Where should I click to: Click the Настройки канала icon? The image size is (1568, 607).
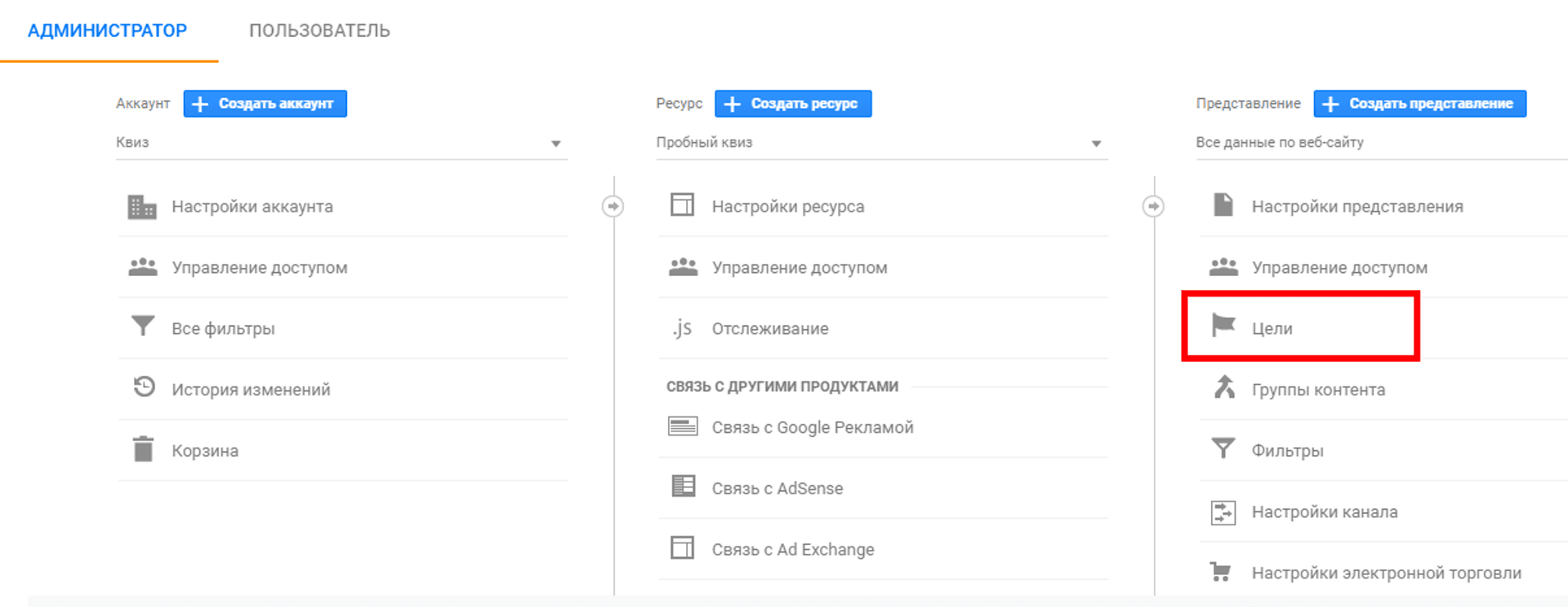1223,512
